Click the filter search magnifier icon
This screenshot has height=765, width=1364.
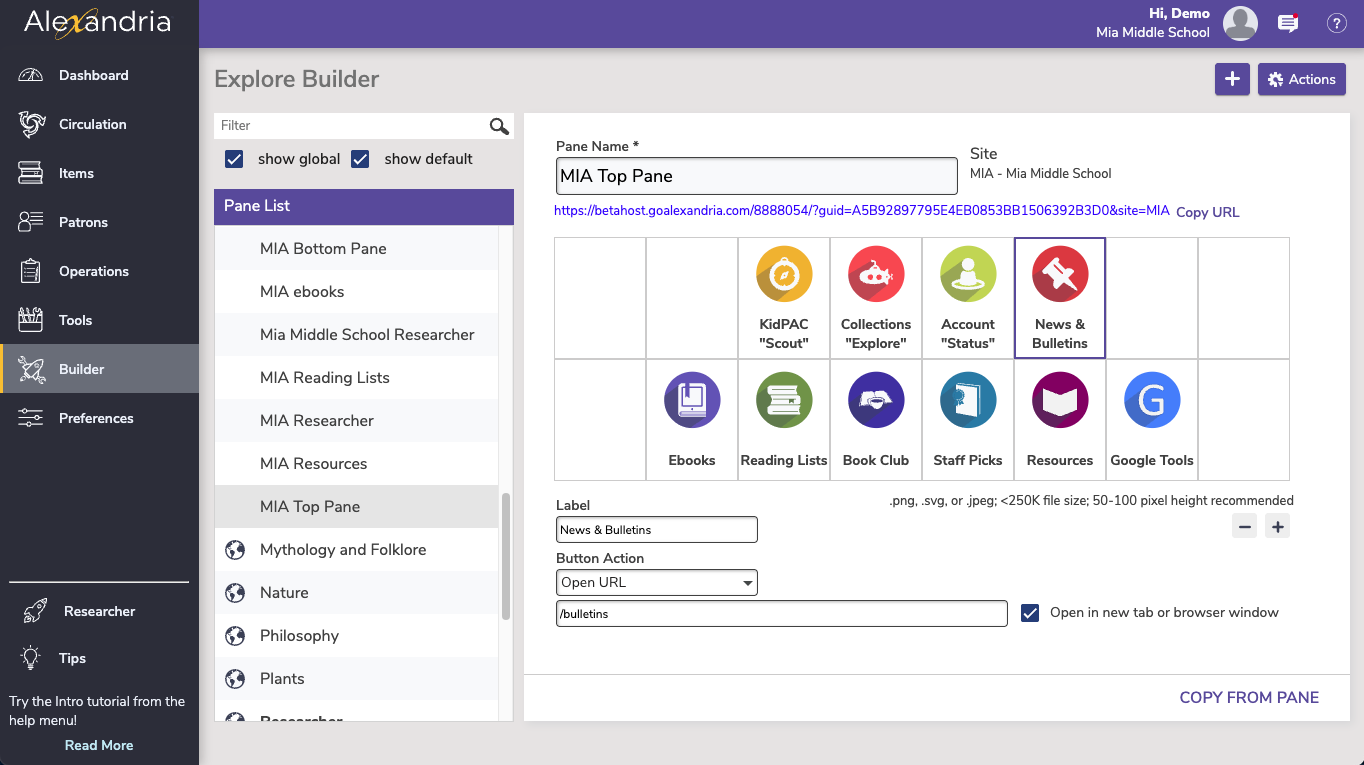point(499,126)
